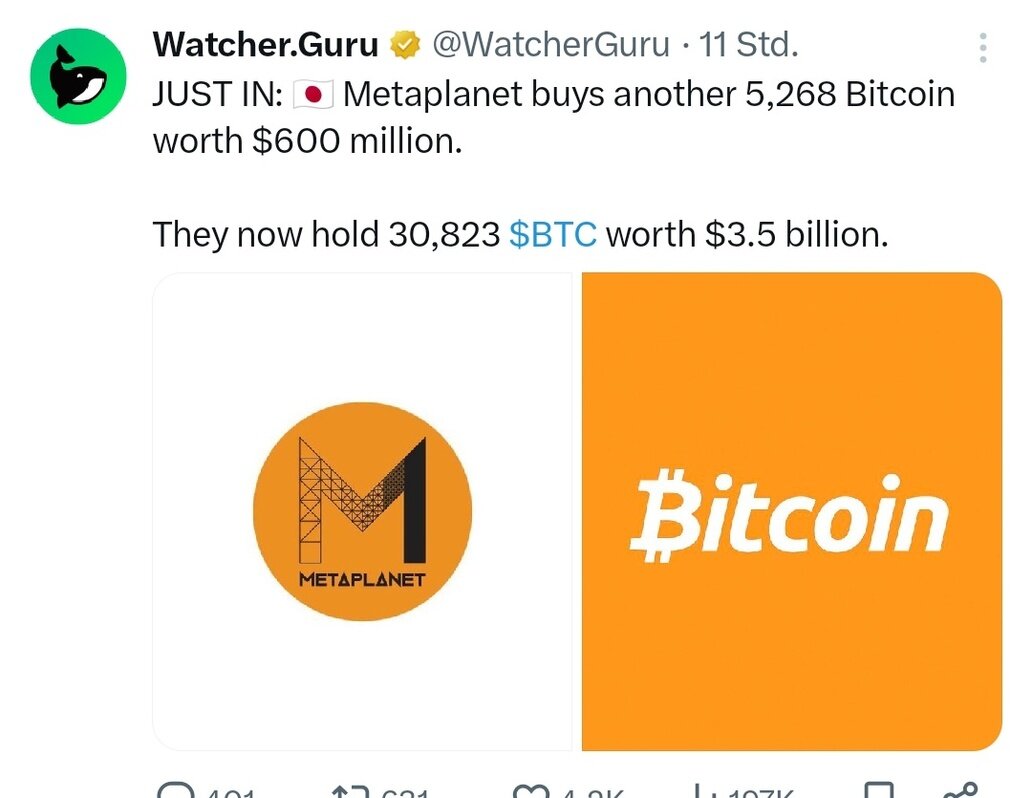
Task: Click the Japan flag emoji
Action: [x=313, y=95]
